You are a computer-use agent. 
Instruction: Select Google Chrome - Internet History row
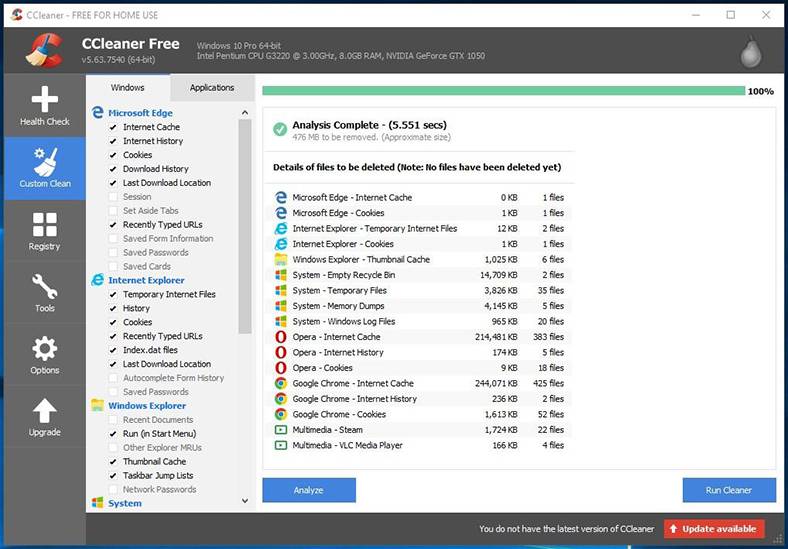(420, 399)
